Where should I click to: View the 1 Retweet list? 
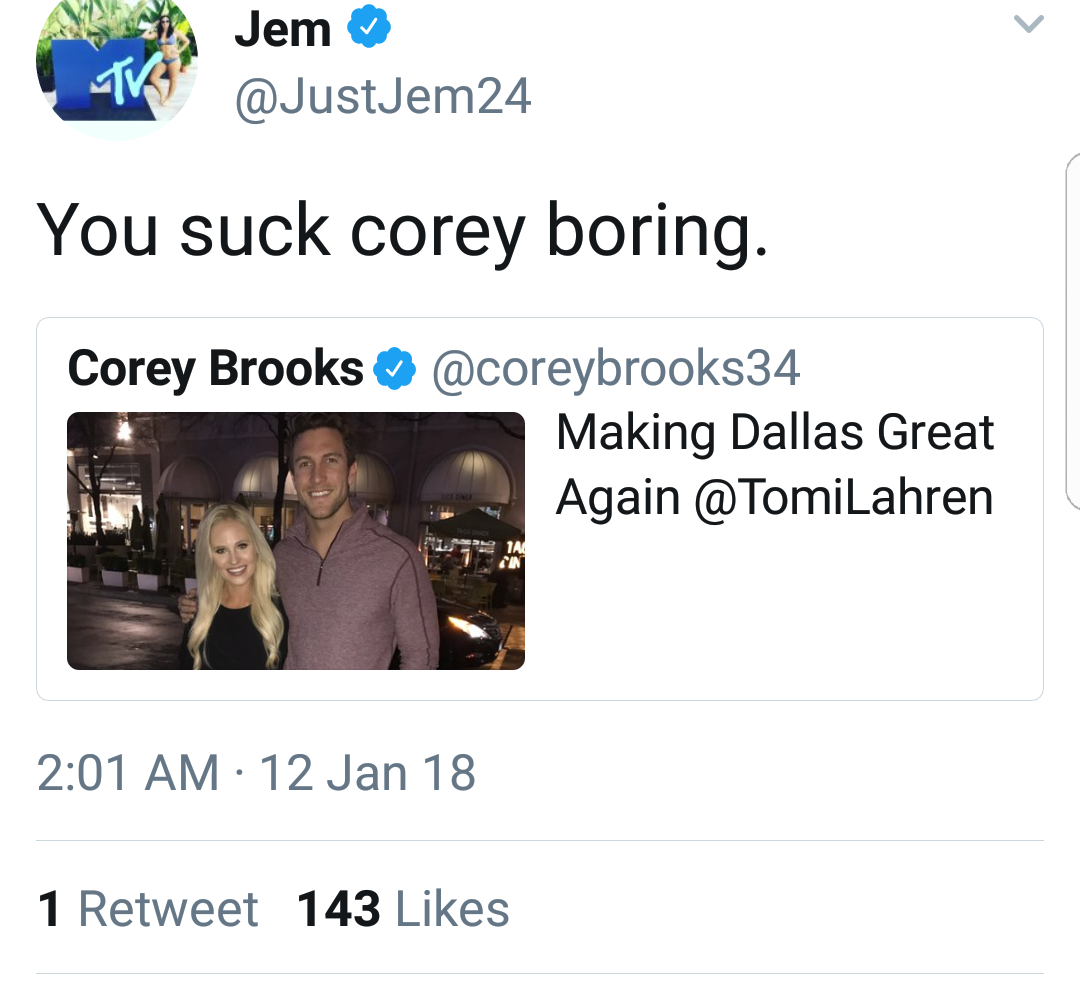[148, 909]
